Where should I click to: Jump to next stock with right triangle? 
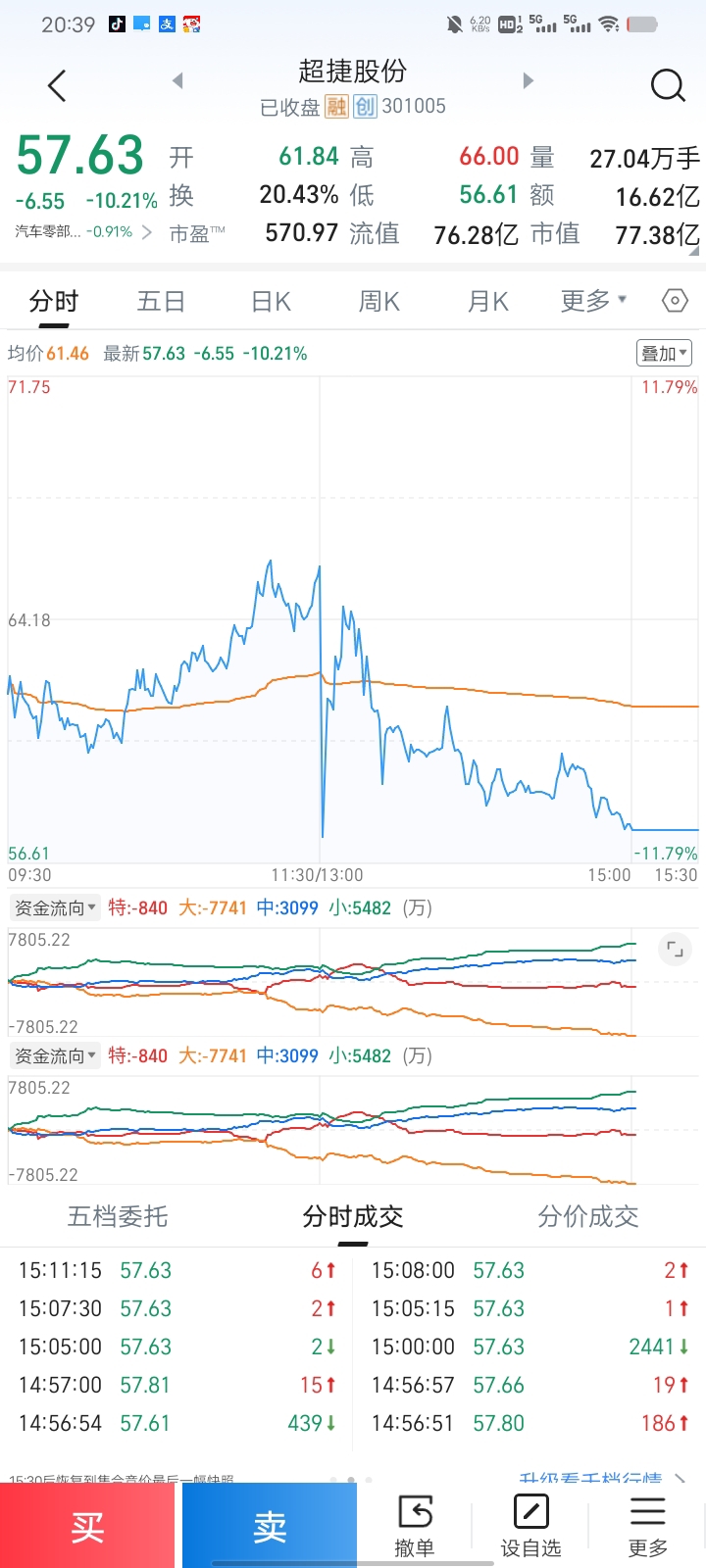point(529,80)
